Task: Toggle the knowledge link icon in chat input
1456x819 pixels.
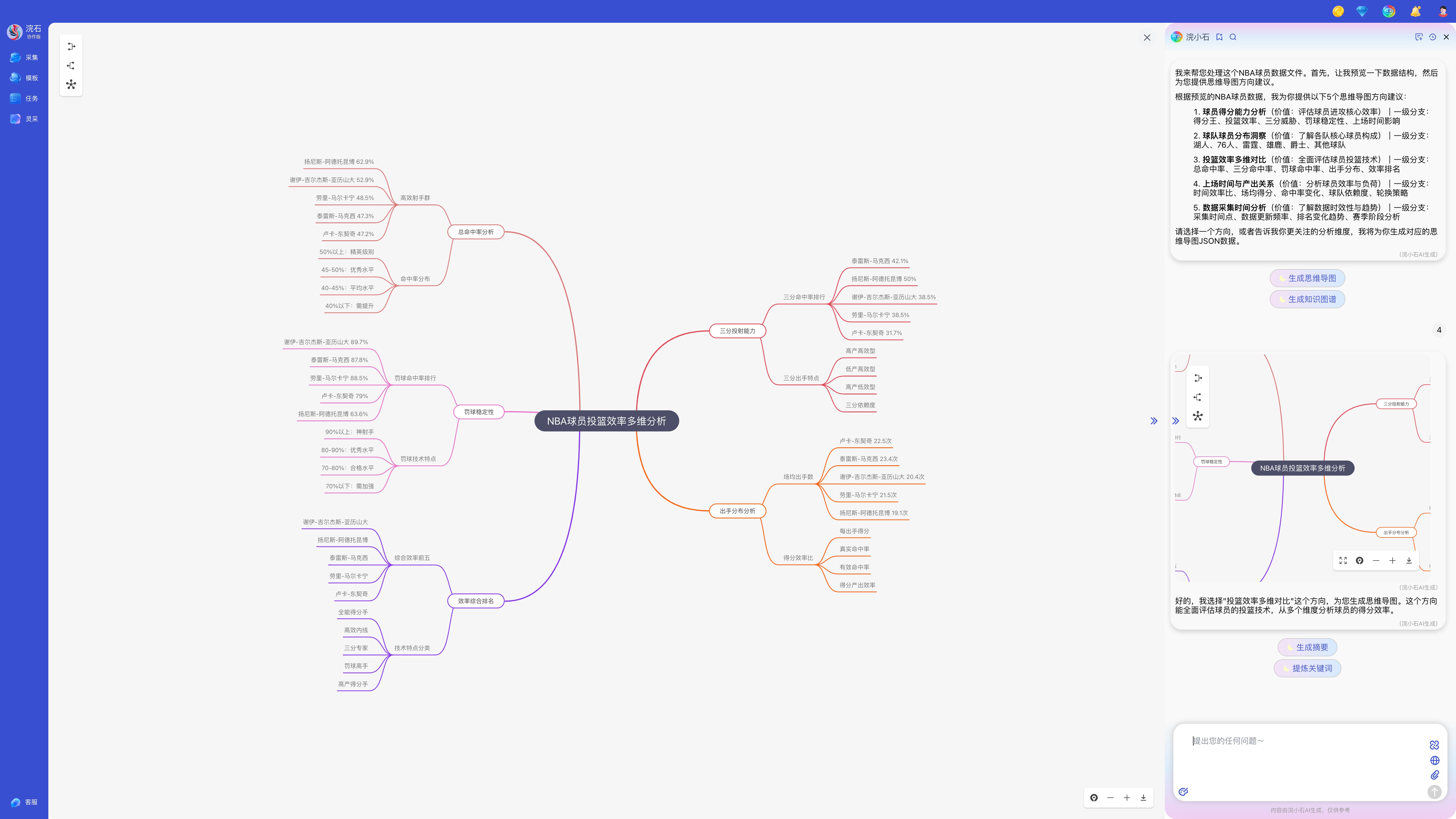Action: (x=1434, y=745)
